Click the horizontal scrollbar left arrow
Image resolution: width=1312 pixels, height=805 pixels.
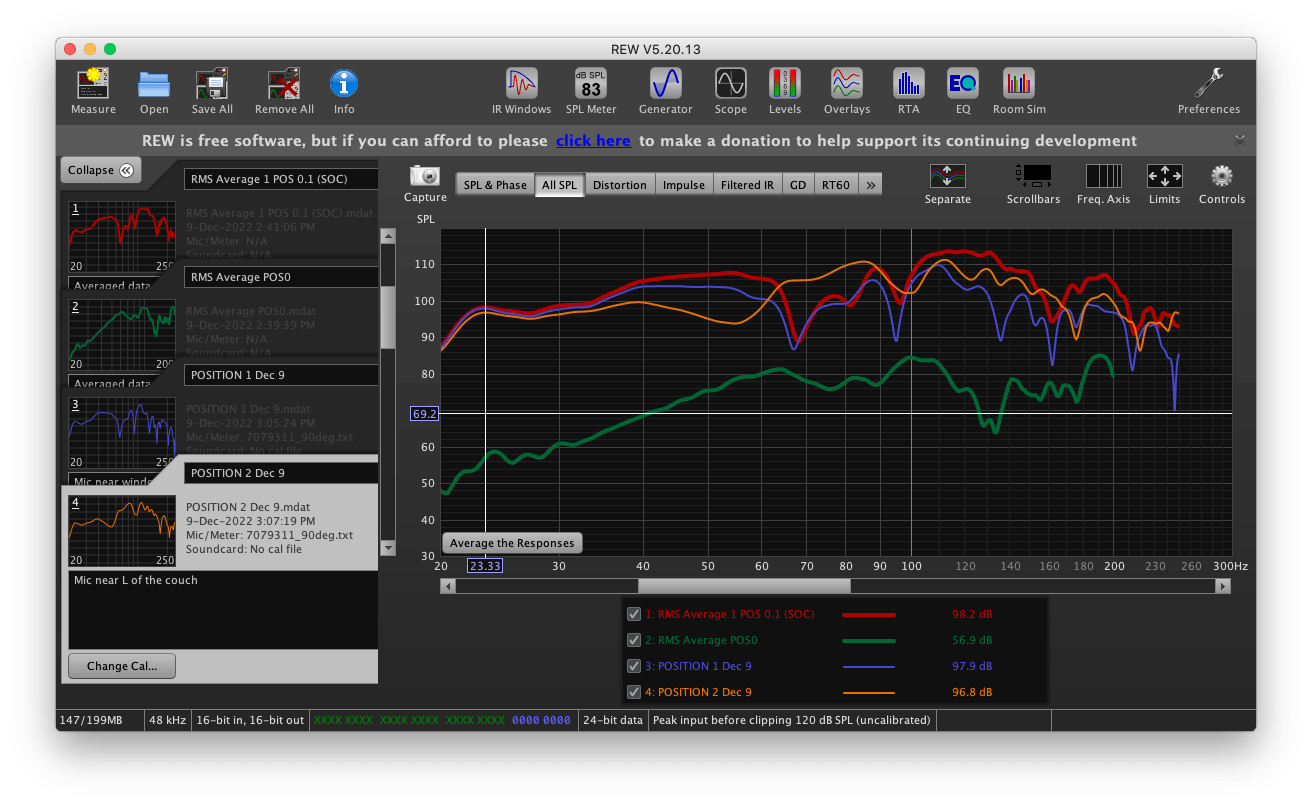click(x=448, y=586)
